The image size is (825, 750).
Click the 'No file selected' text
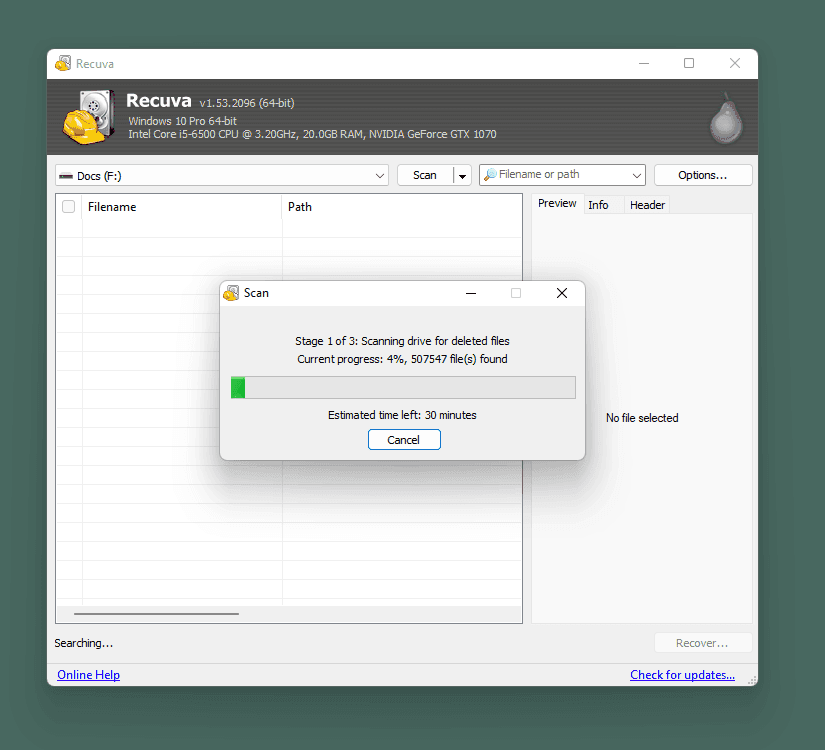click(642, 418)
